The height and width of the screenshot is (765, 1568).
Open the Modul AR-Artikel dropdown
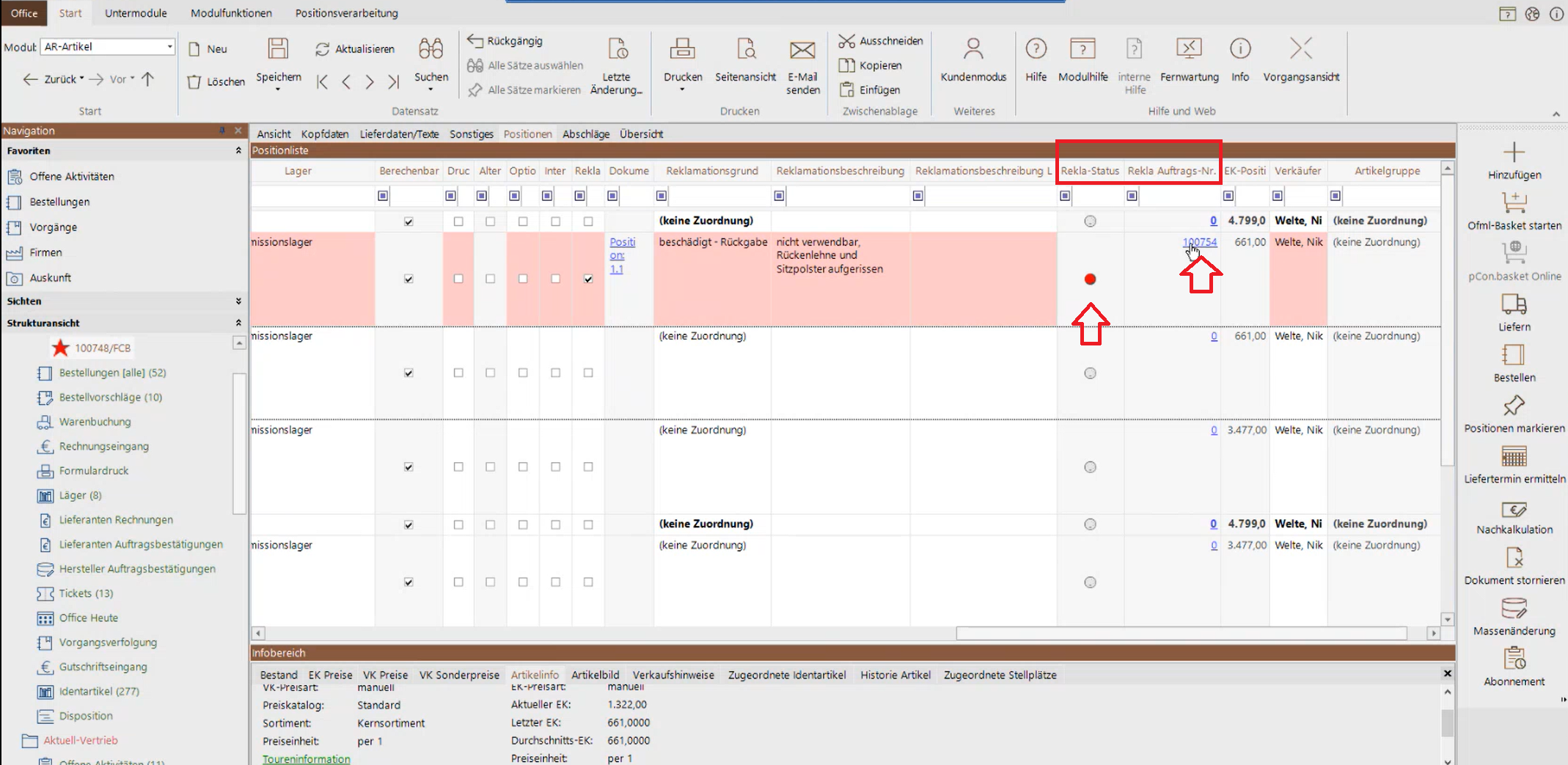[x=169, y=47]
